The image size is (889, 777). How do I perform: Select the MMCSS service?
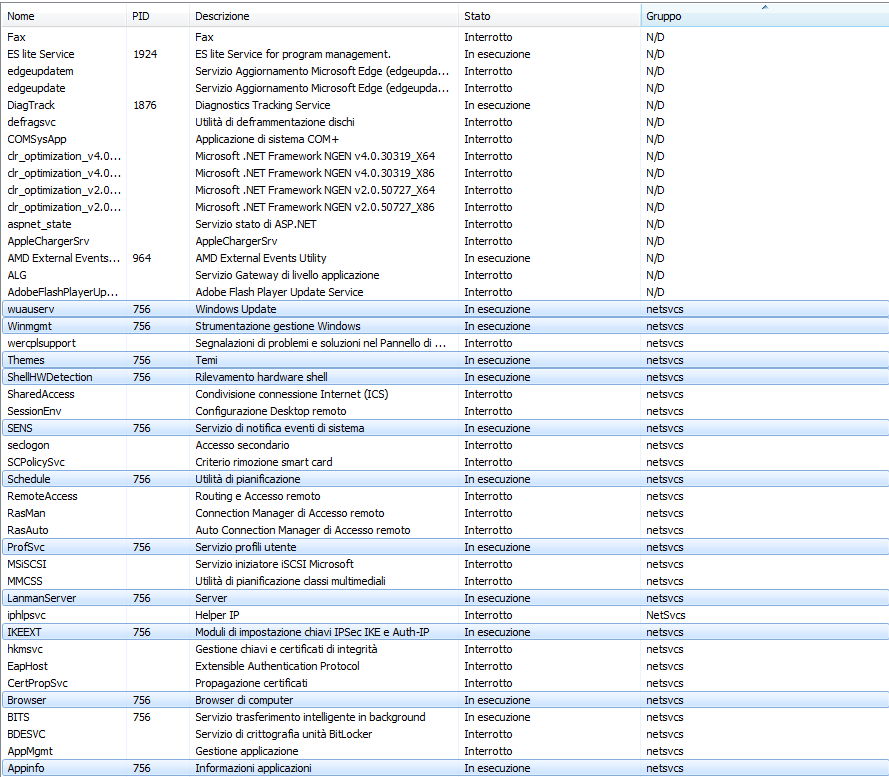(25, 582)
